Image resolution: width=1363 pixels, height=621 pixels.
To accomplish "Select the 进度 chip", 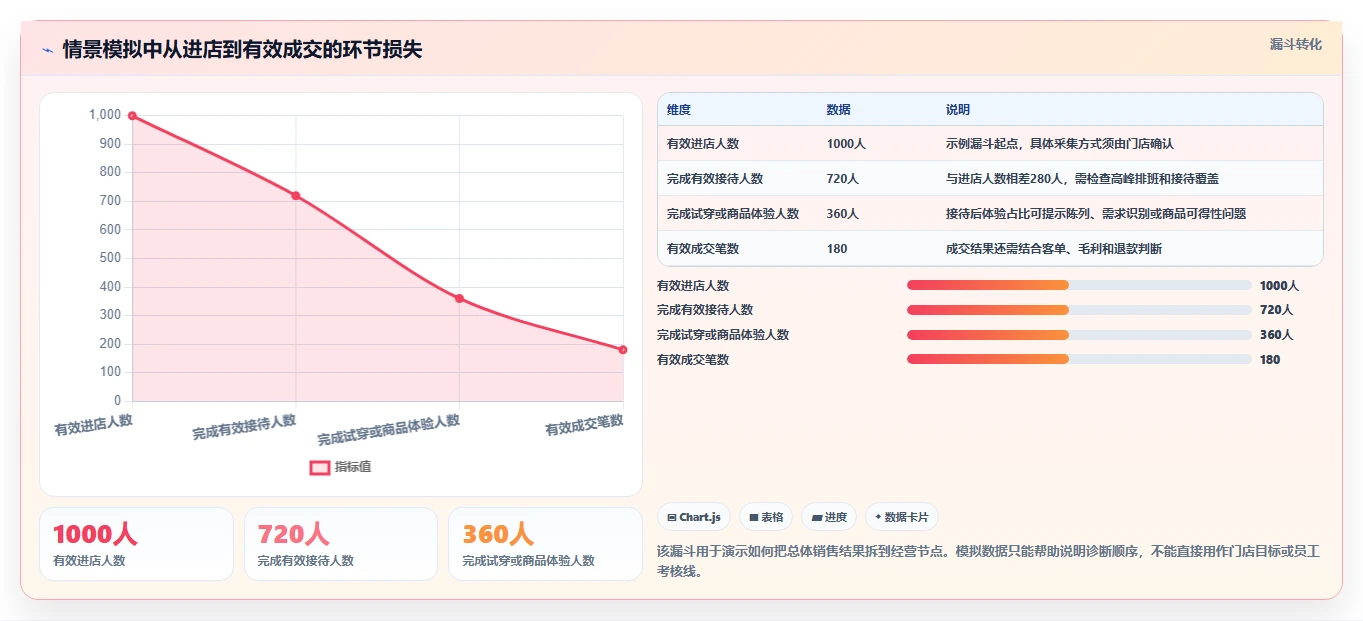I will point(829,517).
